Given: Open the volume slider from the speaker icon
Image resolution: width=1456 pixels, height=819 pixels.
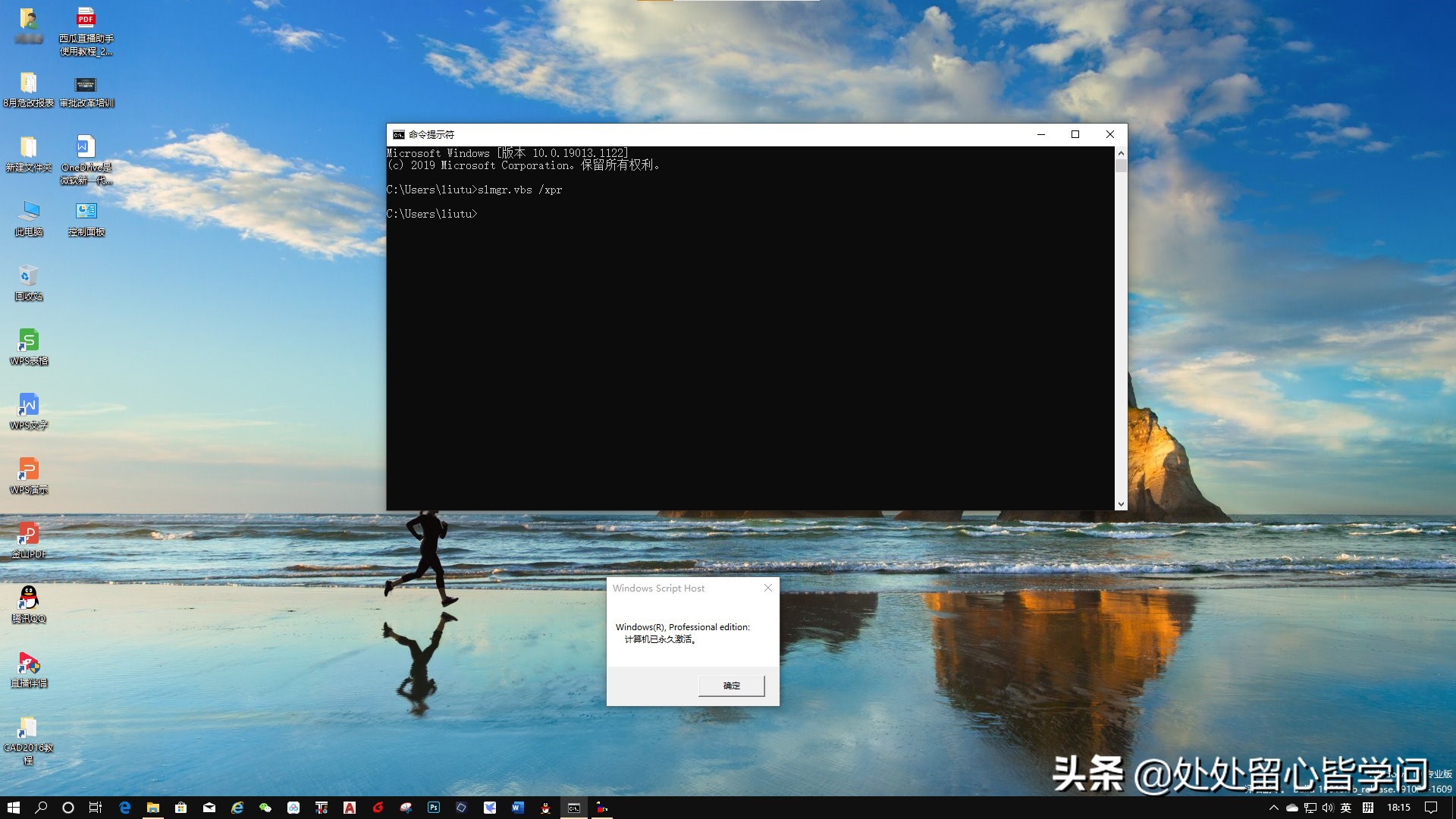Looking at the screenshot, I should pyautogui.click(x=1328, y=808).
